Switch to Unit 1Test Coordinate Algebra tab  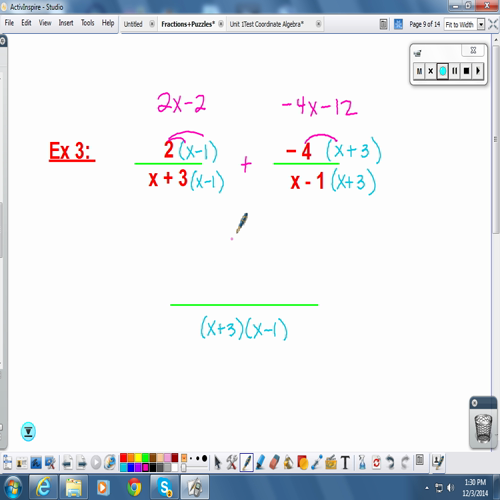[x=267, y=24]
